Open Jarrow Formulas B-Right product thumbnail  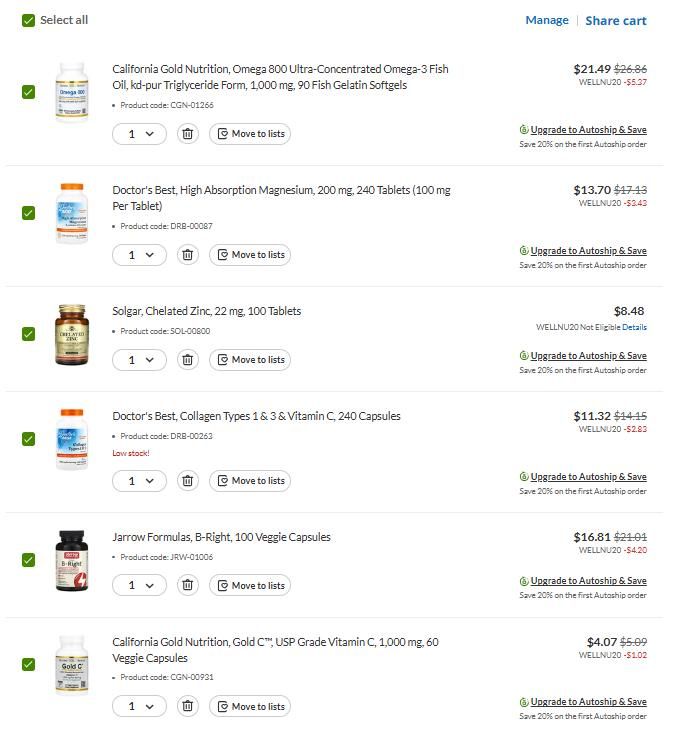coord(72,561)
